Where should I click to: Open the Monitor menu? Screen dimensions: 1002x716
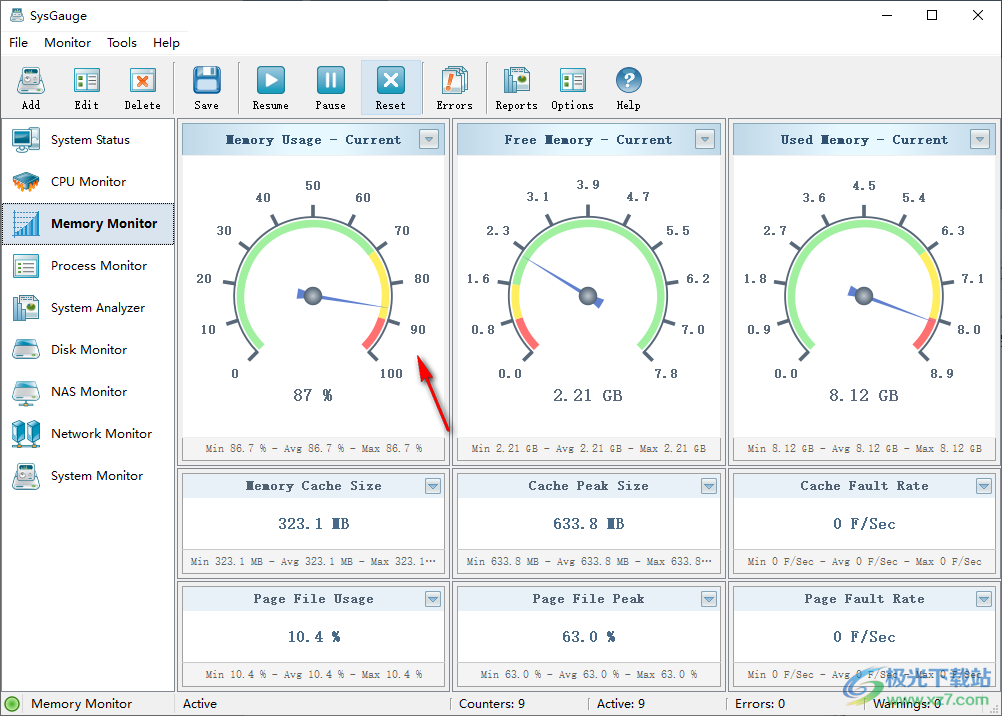click(67, 43)
